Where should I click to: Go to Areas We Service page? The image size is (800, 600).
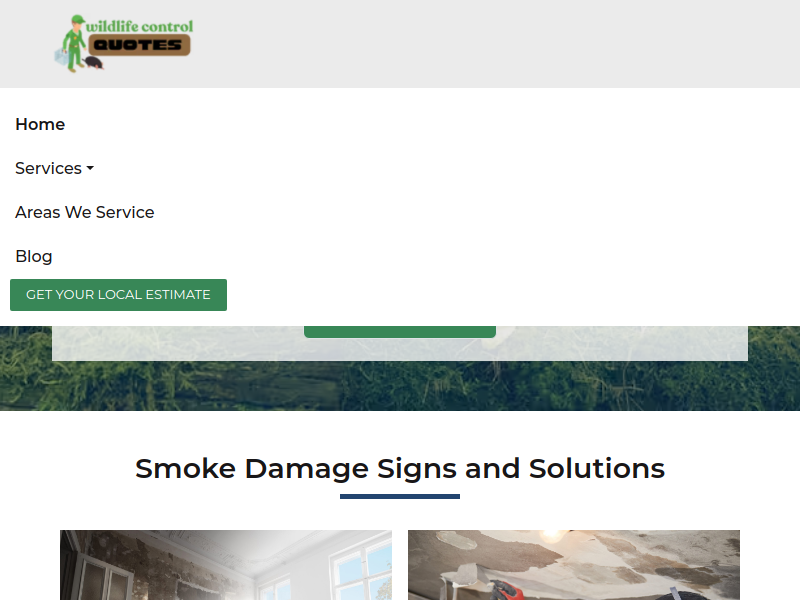tap(85, 212)
